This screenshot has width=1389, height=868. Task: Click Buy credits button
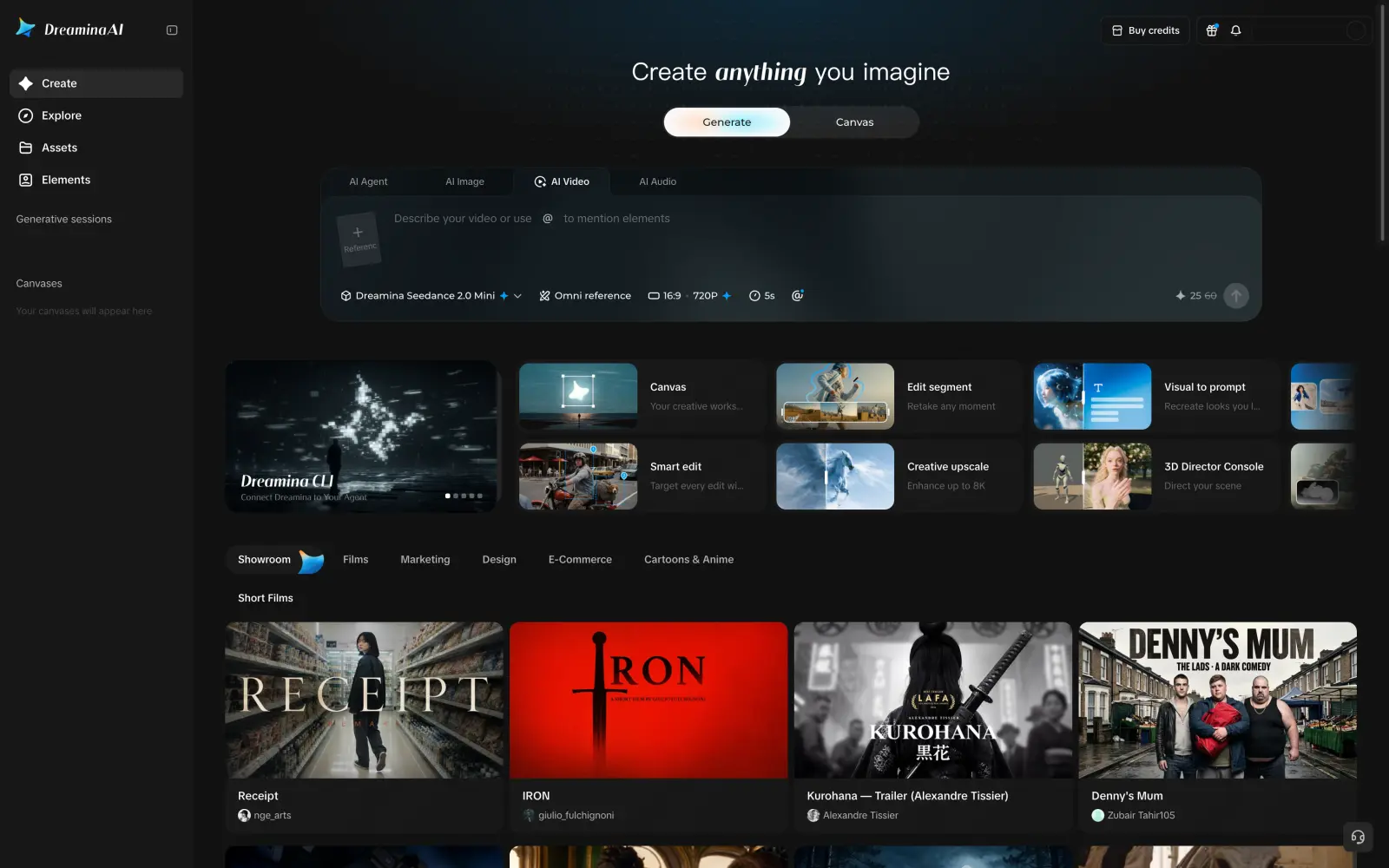click(1145, 30)
